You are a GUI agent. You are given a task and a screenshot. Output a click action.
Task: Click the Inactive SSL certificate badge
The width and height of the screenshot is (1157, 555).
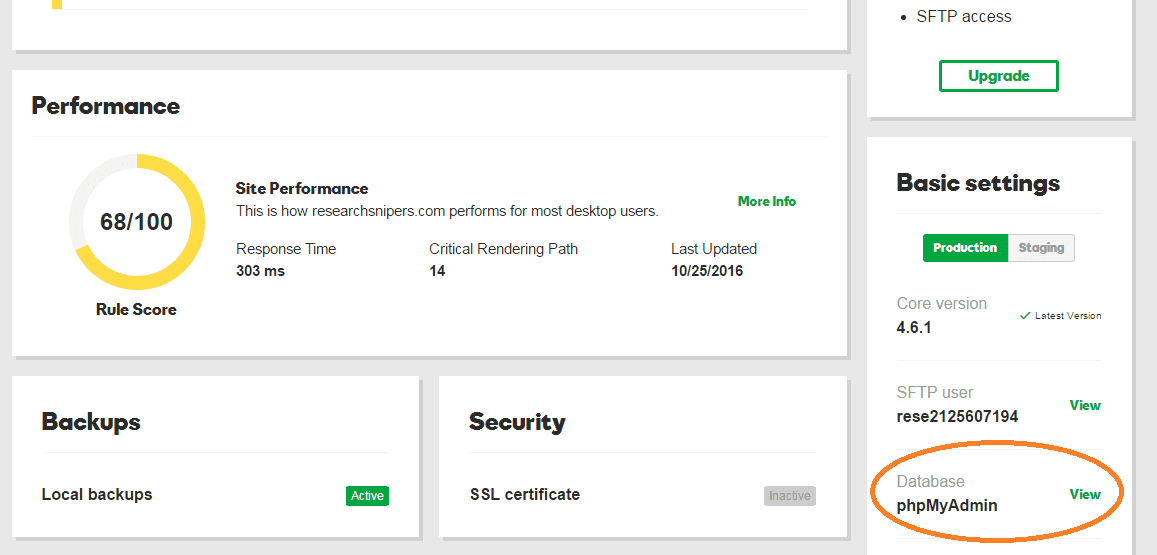pos(789,496)
